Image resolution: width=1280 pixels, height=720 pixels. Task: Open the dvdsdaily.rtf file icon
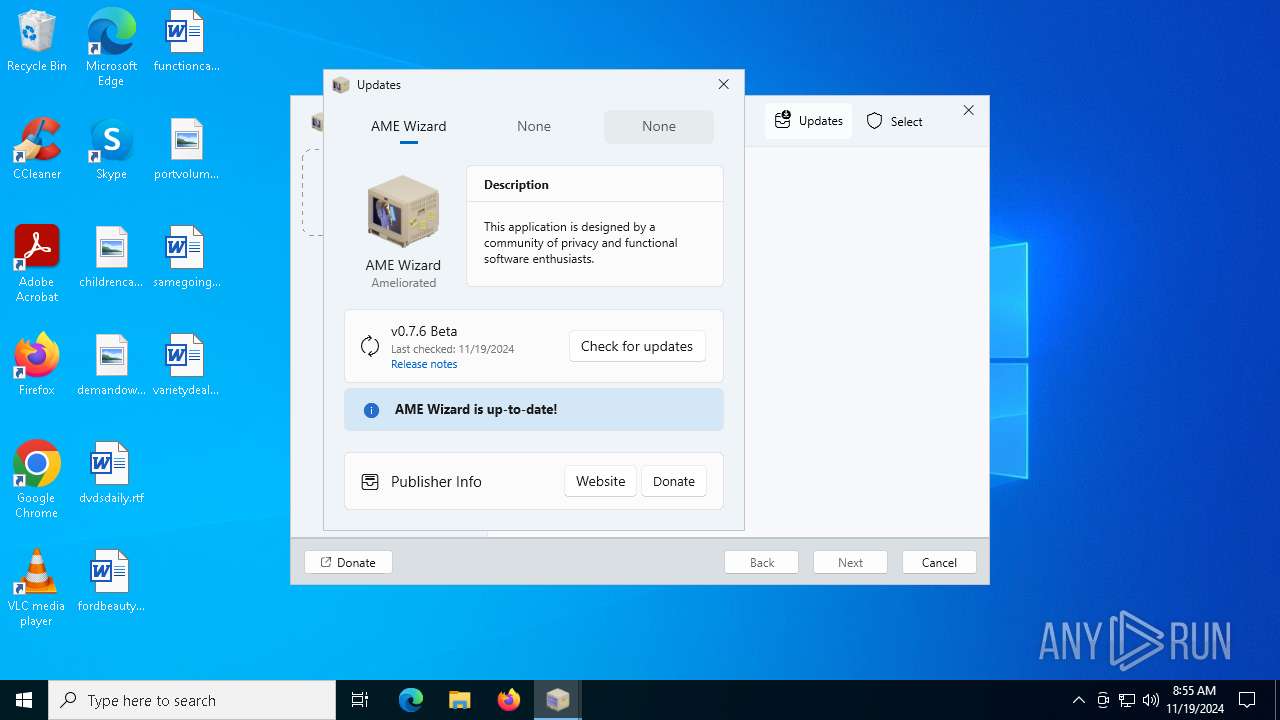(x=111, y=472)
